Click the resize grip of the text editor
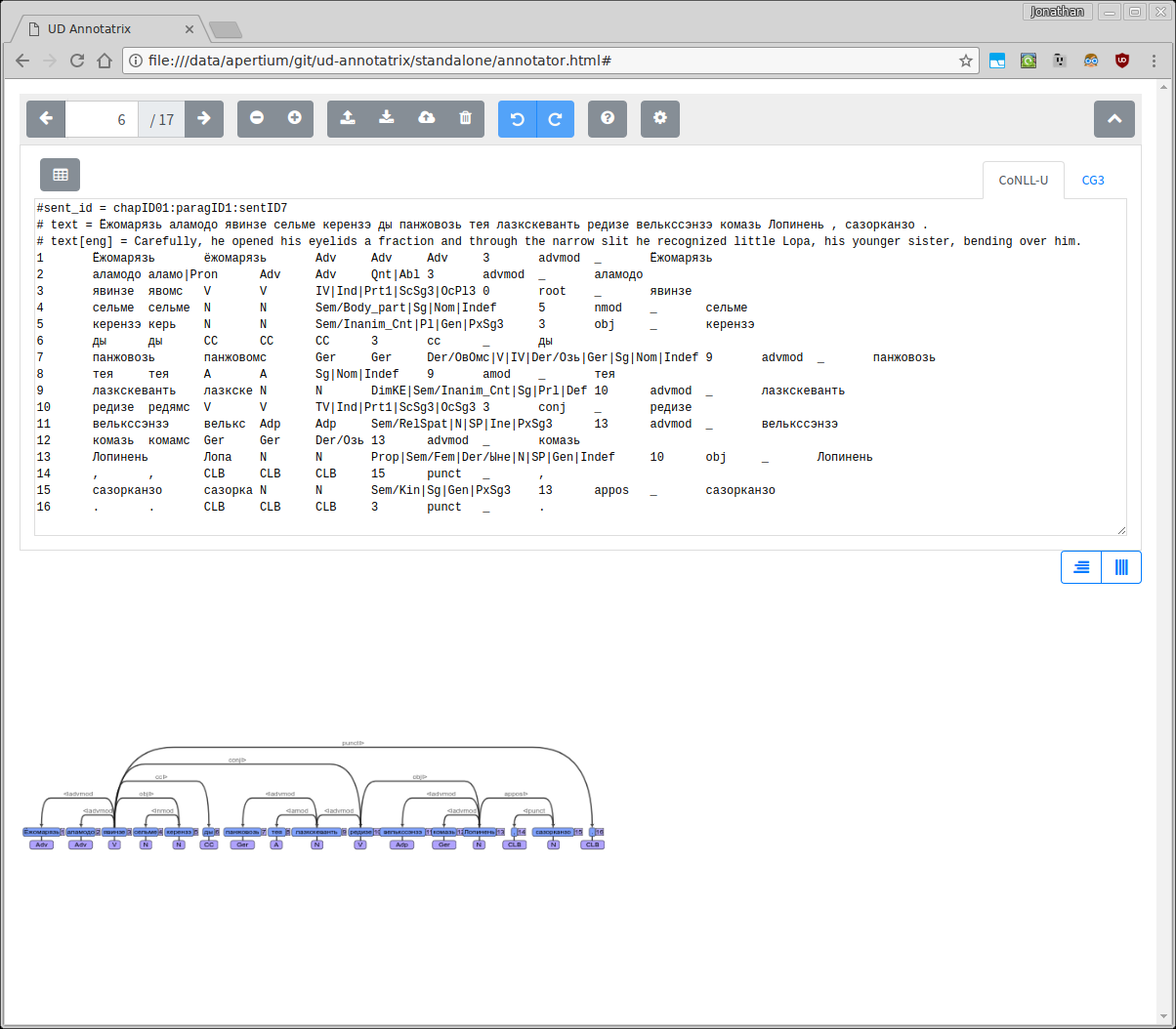 click(1121, 530)
